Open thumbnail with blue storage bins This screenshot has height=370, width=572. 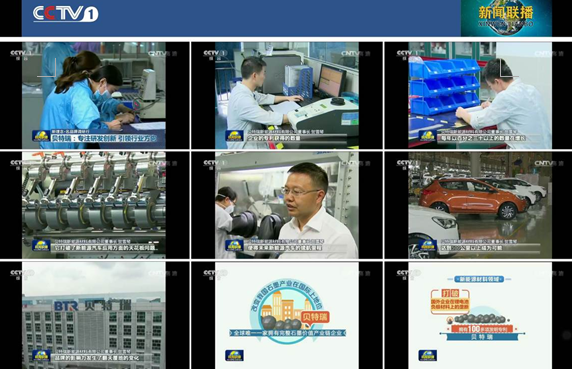point(480,95)
